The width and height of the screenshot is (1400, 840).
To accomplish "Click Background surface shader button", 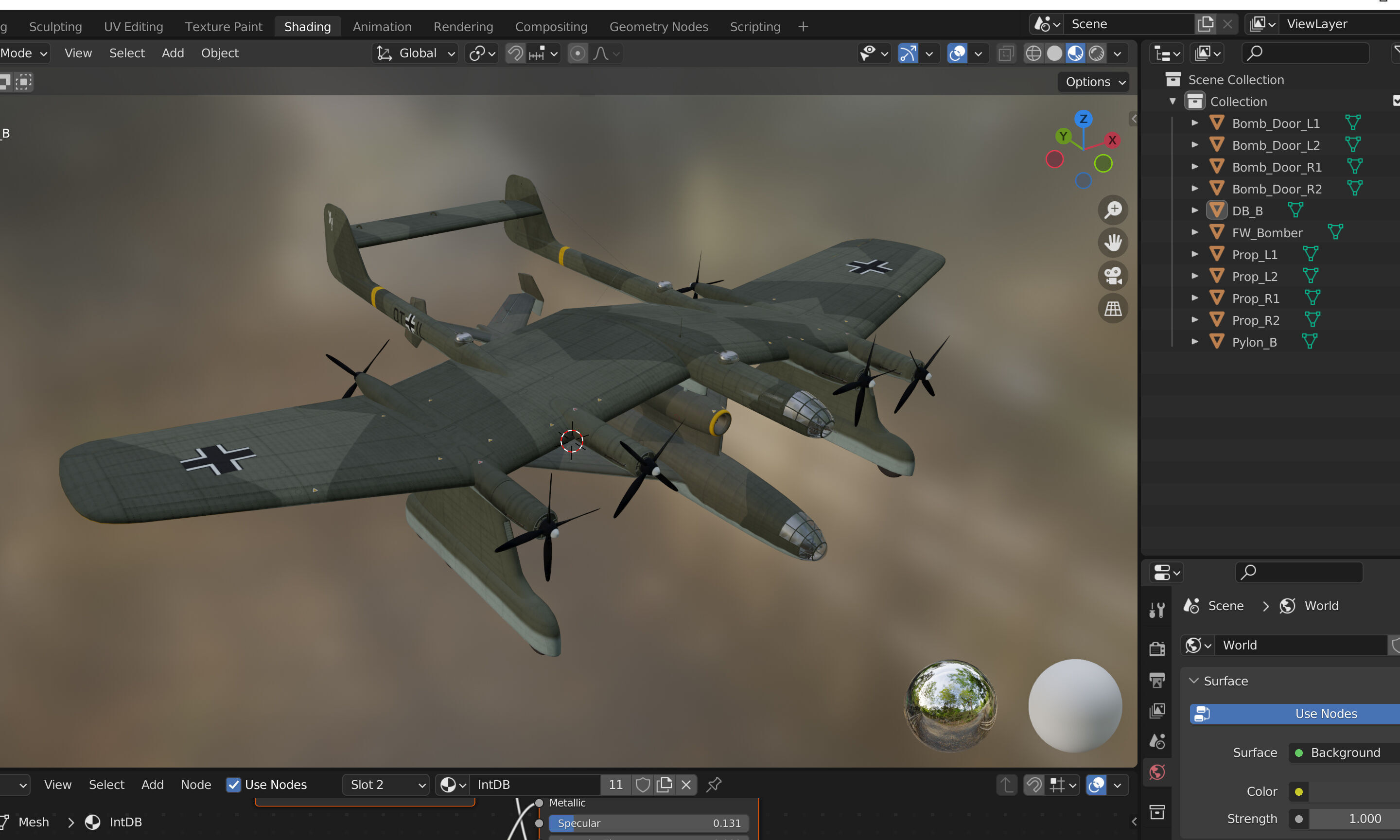I will click(x=1344, y=752).
